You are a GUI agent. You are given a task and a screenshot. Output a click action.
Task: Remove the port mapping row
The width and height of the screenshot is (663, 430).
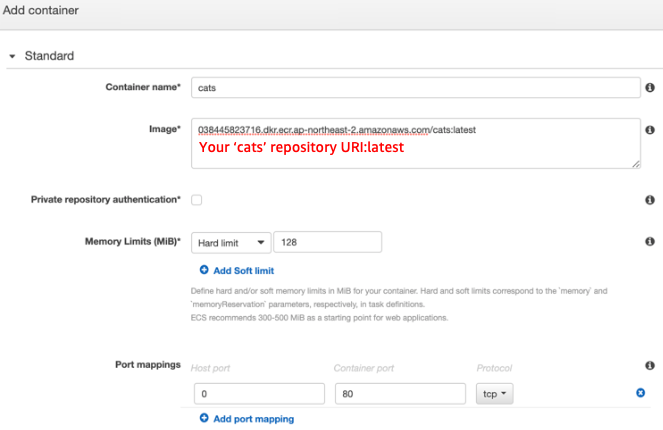pyautogui.click(x=641, y=393)
